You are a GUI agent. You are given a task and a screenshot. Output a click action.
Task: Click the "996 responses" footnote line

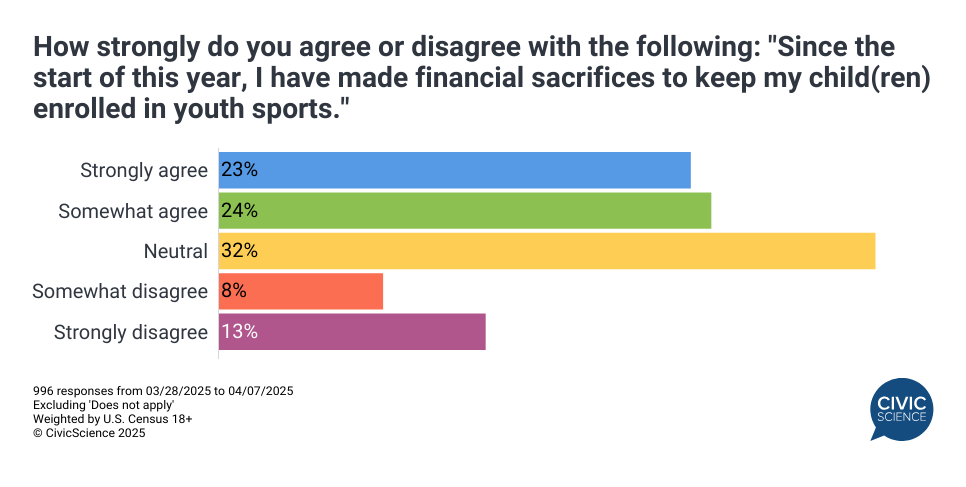[163, 390]
